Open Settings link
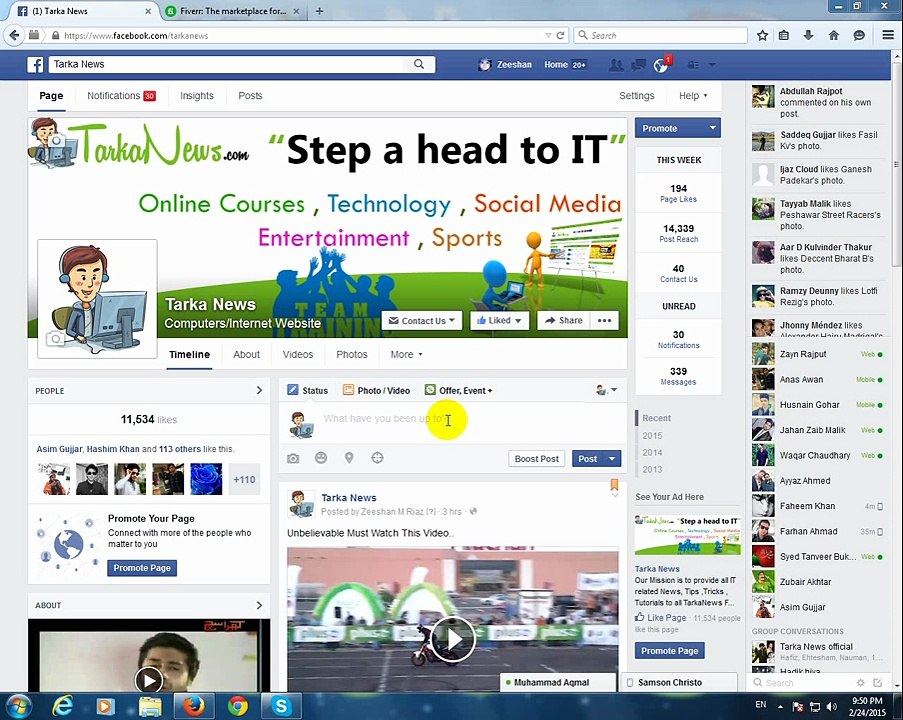 [x=636, y=96]
